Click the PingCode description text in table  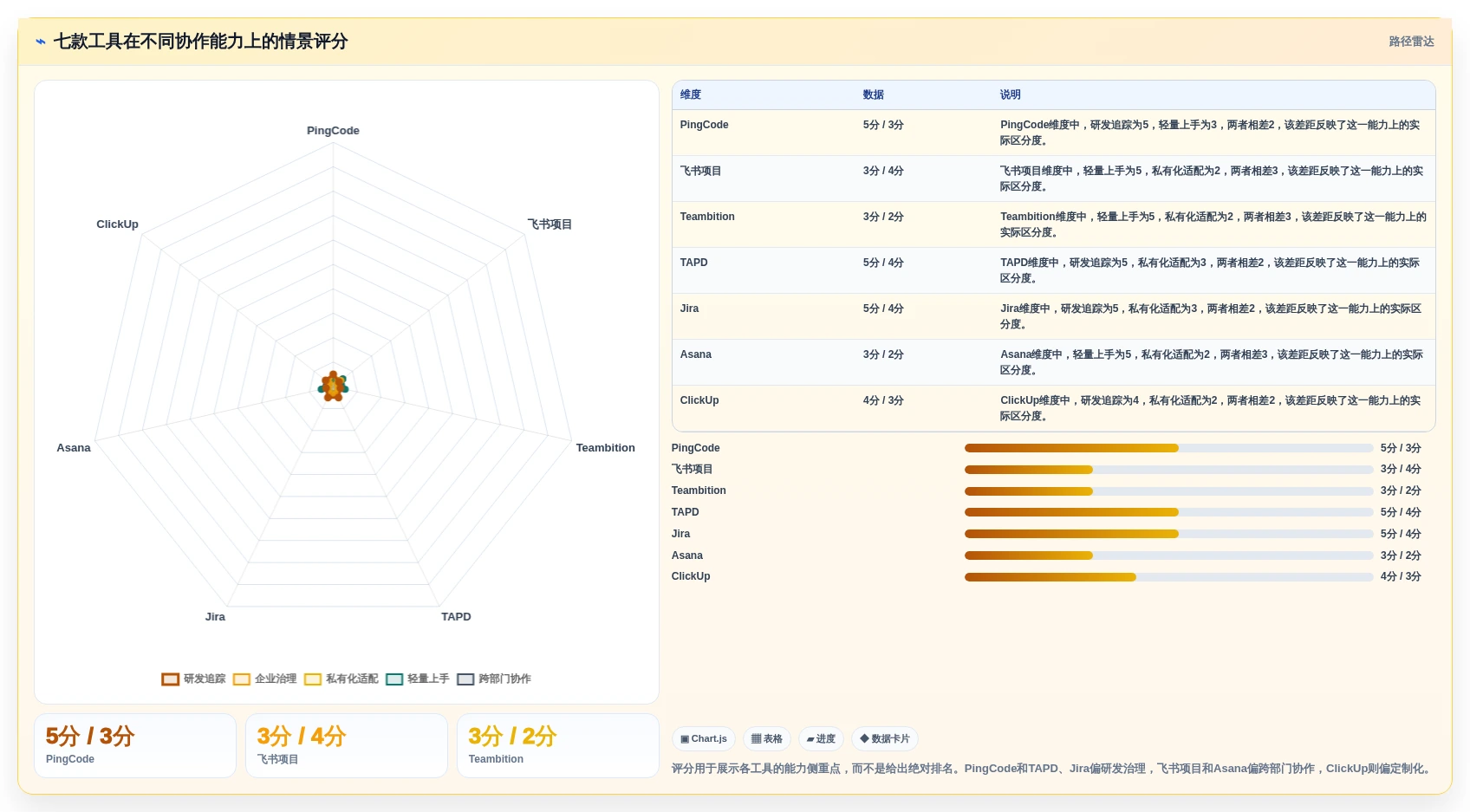point(1211,133)
